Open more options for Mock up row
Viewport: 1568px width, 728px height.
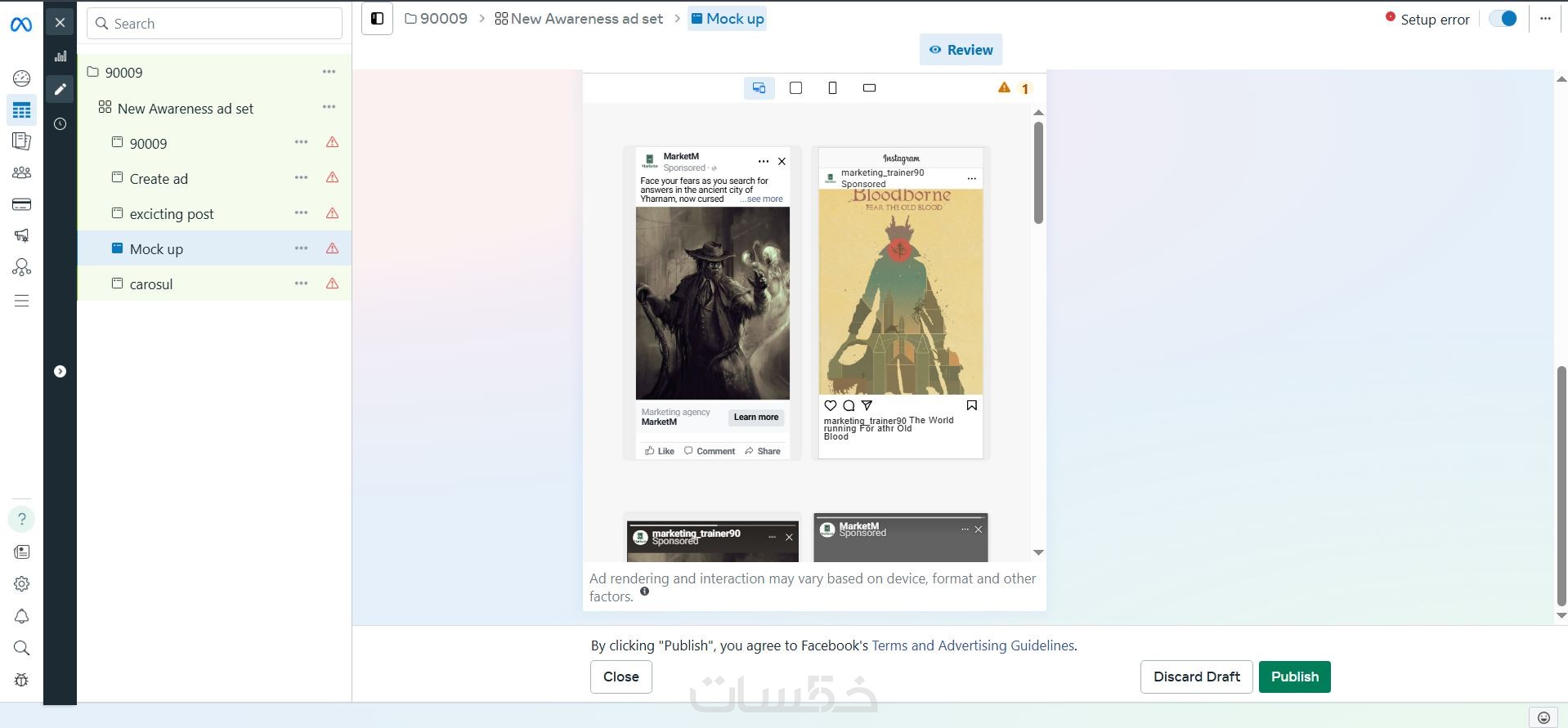pyautogui.click(x=301, y=248)
